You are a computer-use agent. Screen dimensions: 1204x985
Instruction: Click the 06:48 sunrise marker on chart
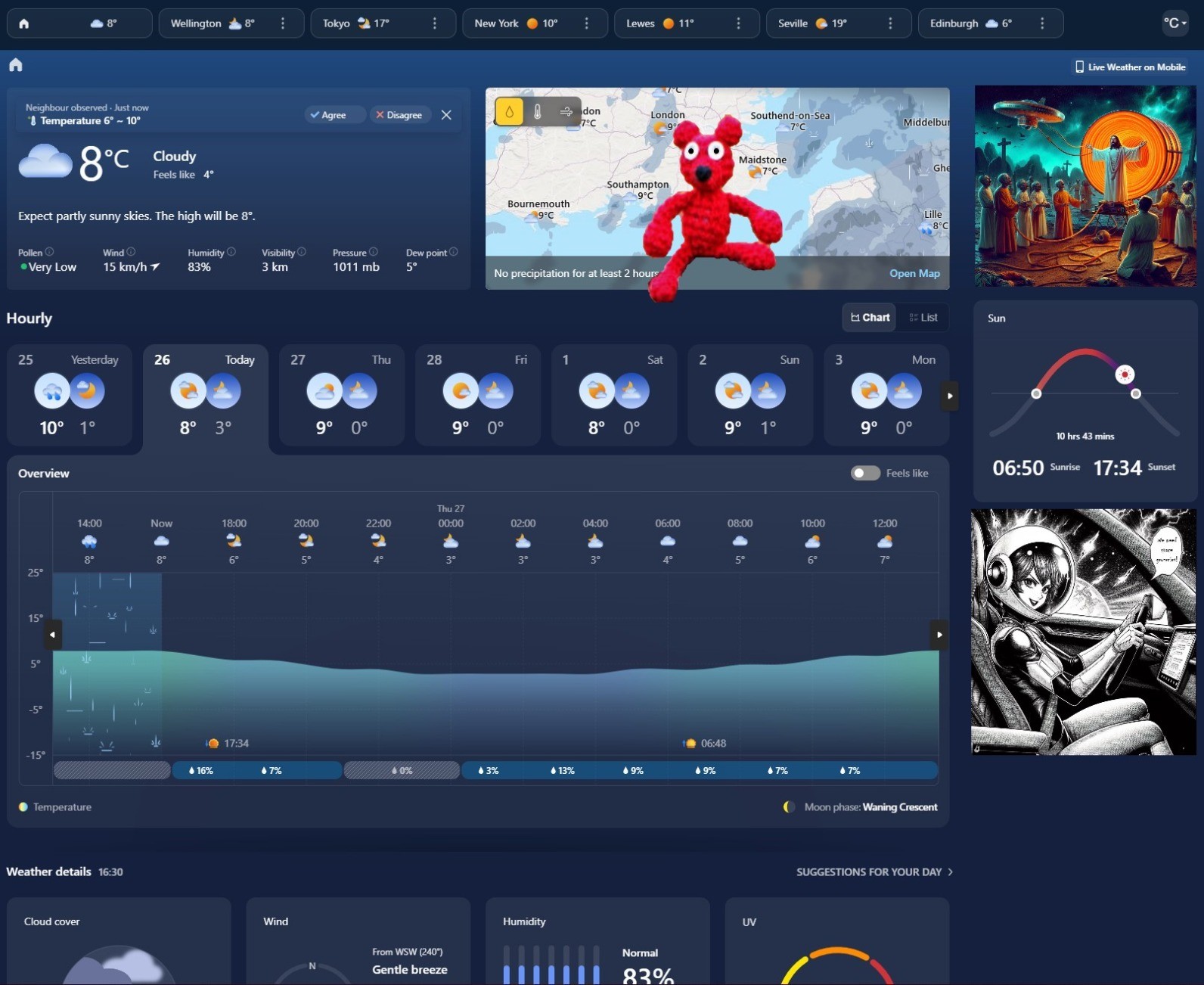[x=705, y=744]
